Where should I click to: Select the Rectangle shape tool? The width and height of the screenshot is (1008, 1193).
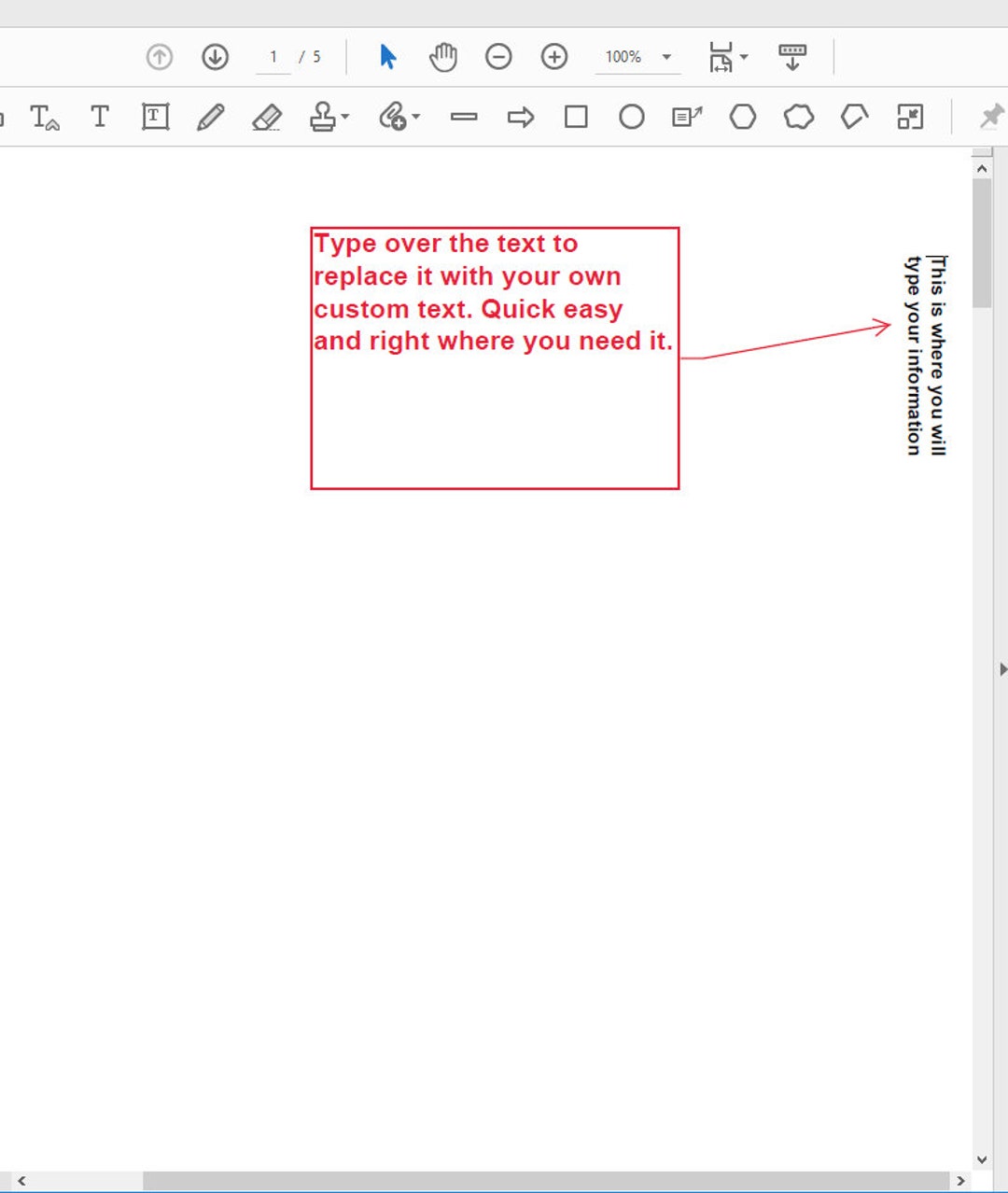[576, 117]
